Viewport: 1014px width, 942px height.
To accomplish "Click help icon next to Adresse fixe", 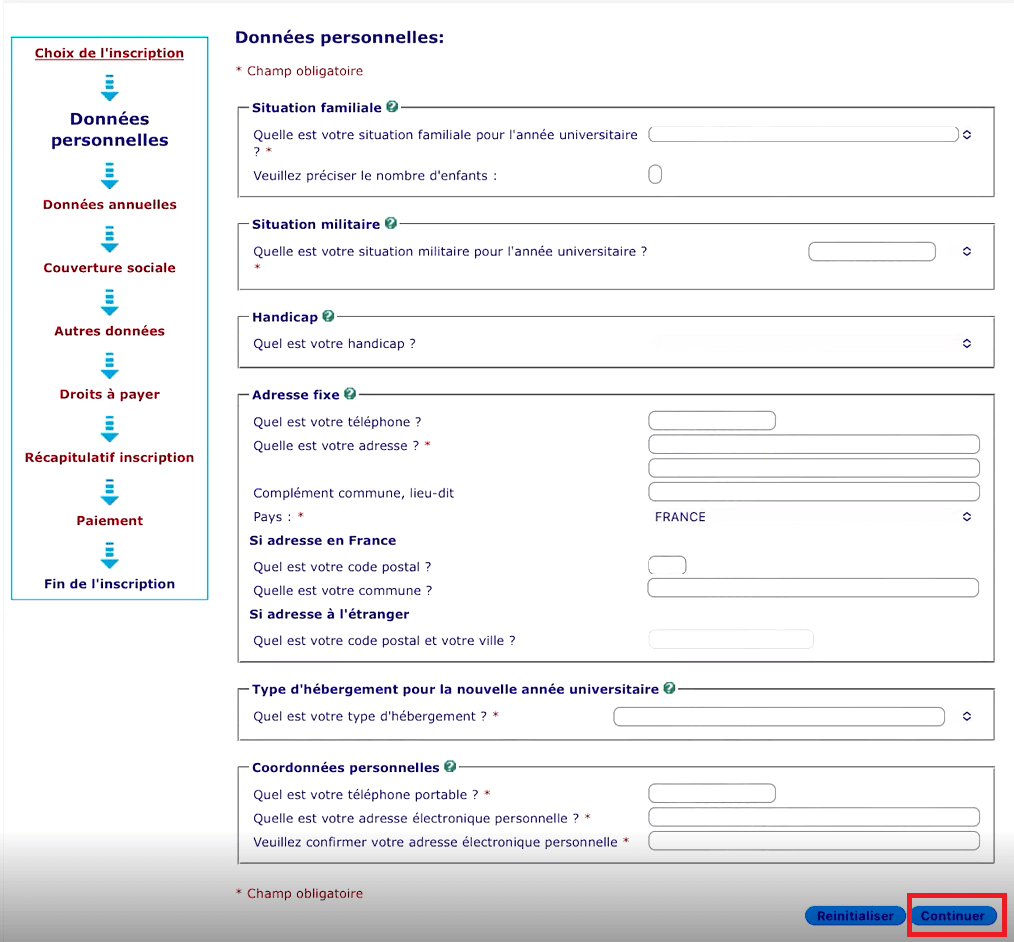I will click(x=350, y=394).
